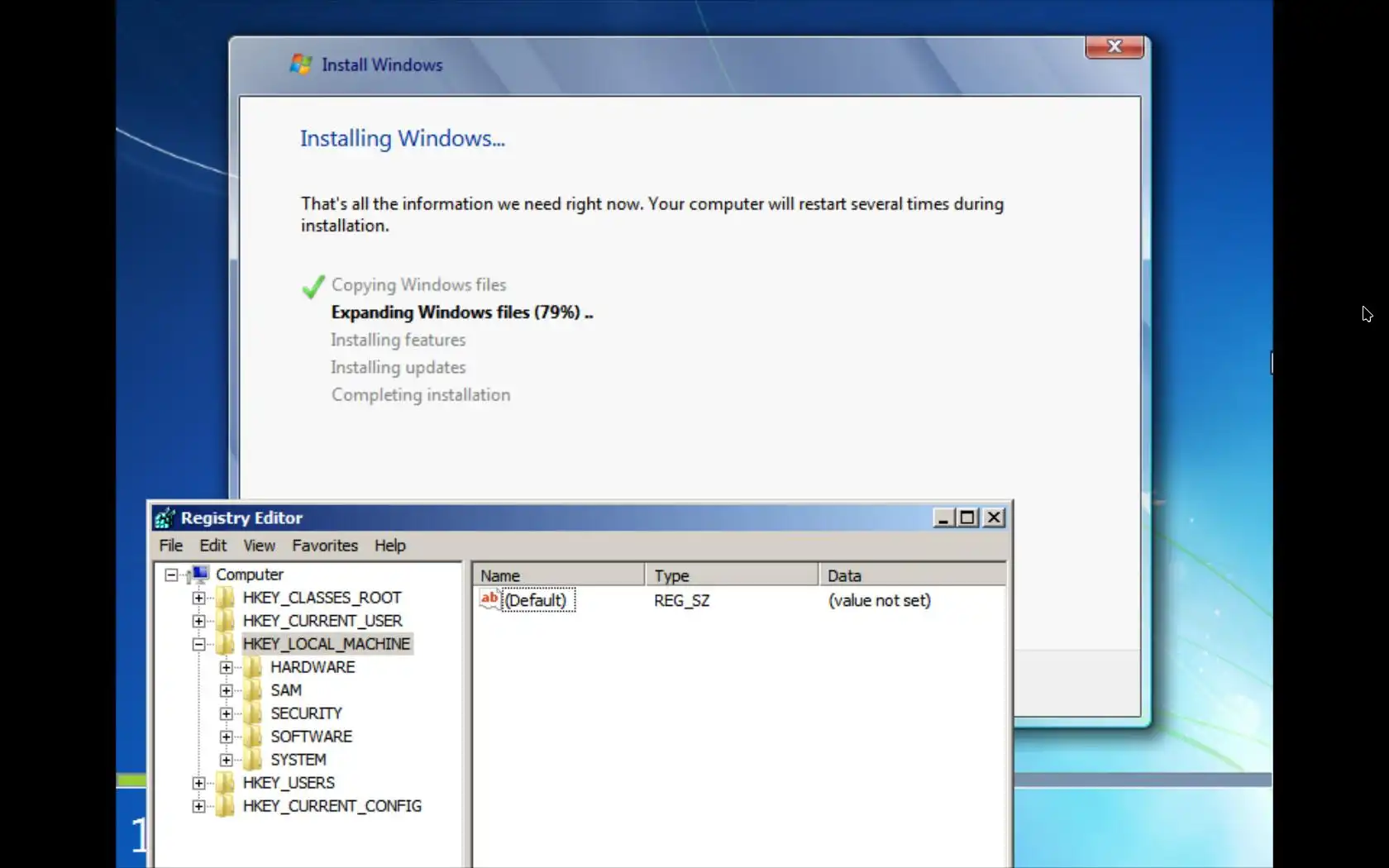Collapse the Computer root node

click(x=171, y=575)
